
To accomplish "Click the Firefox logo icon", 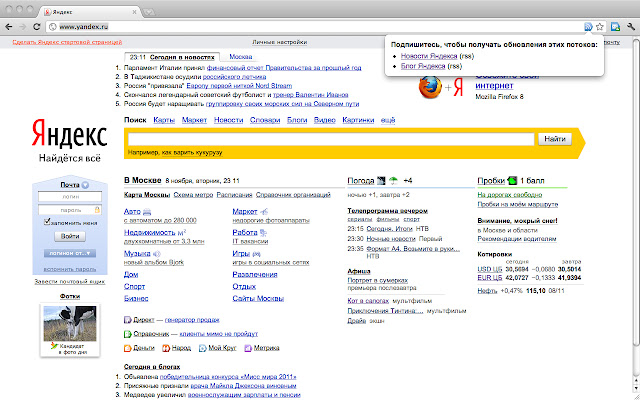I will click(430, 87).
